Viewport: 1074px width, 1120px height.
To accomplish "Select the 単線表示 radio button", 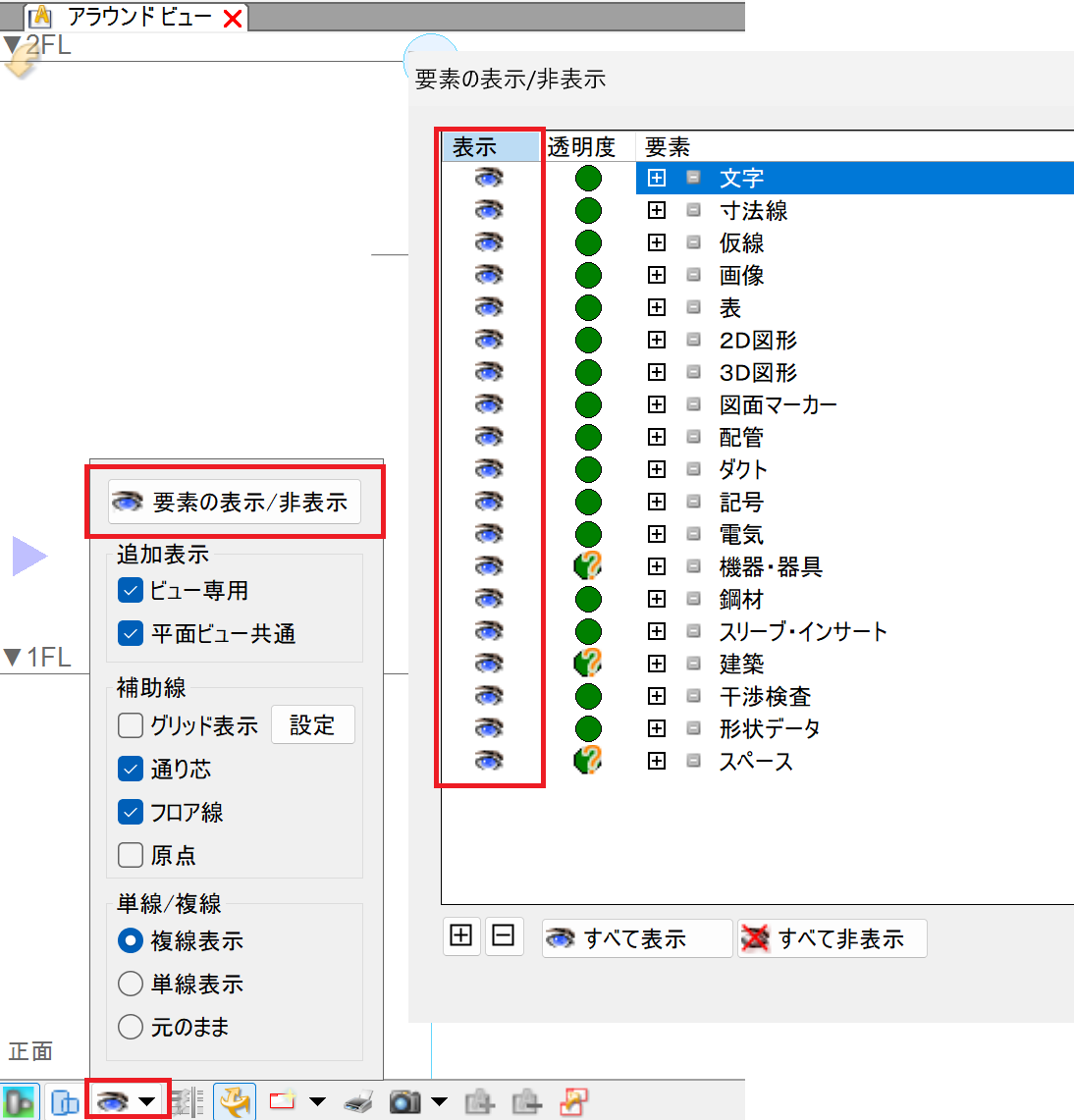I will [131, 984].
